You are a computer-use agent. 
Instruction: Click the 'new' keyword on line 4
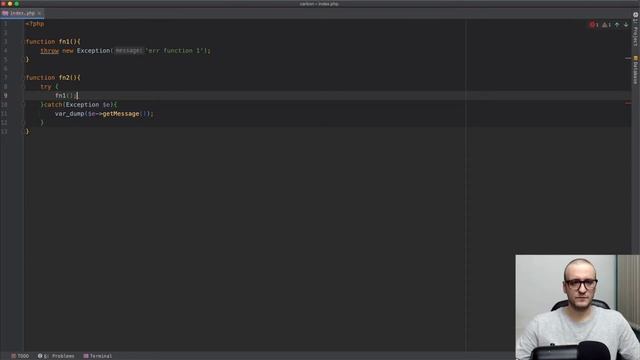68,51
